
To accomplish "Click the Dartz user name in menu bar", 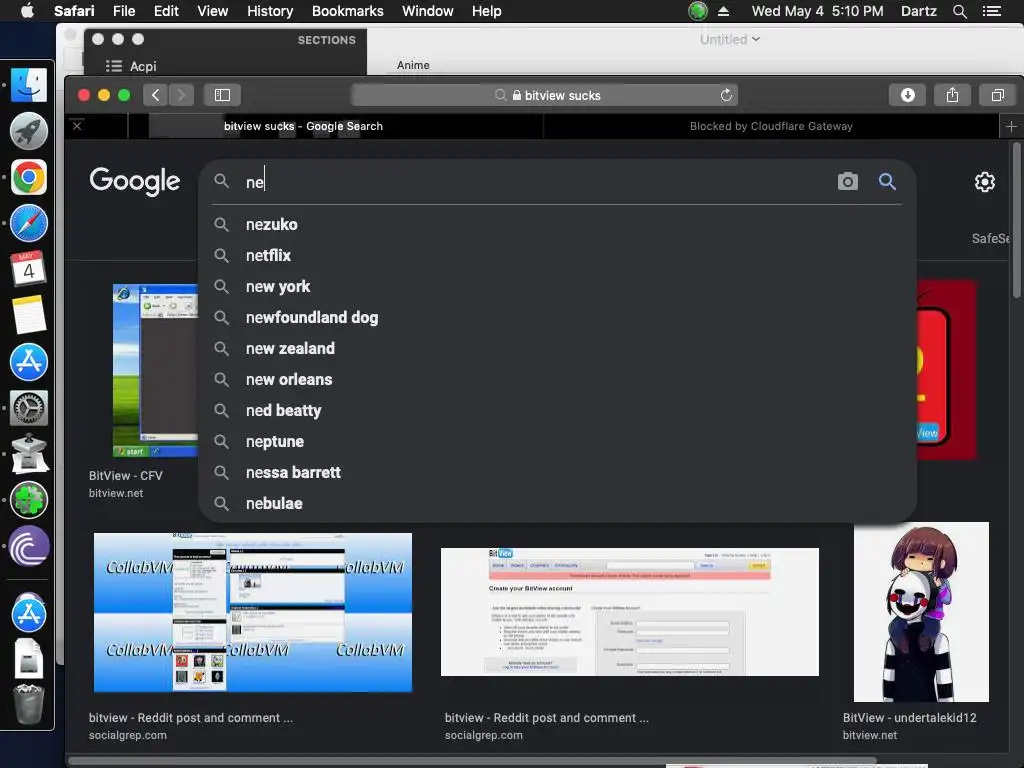I will click(918, 11).
